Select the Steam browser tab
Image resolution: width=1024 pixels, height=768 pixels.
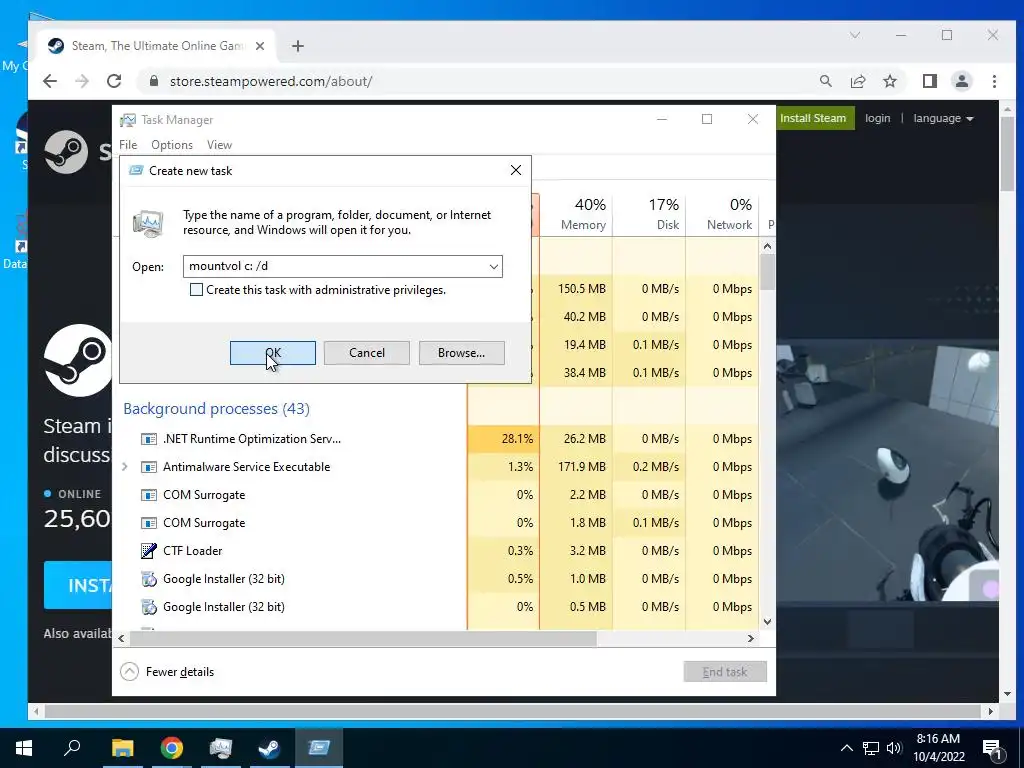(x=157, y=46)
